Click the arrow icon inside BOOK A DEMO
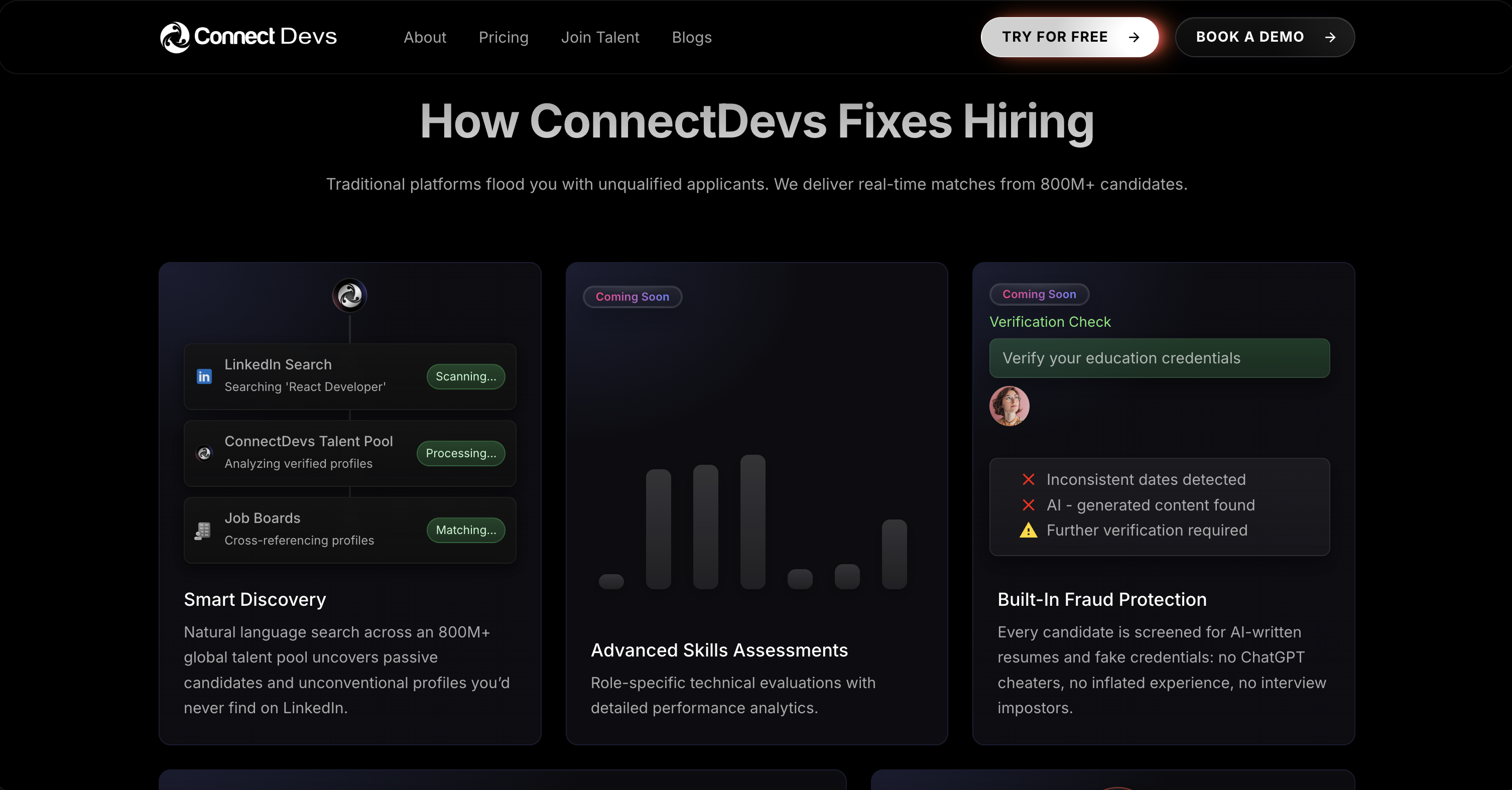The image size is (1512, 790). [x=1330, y=37]
